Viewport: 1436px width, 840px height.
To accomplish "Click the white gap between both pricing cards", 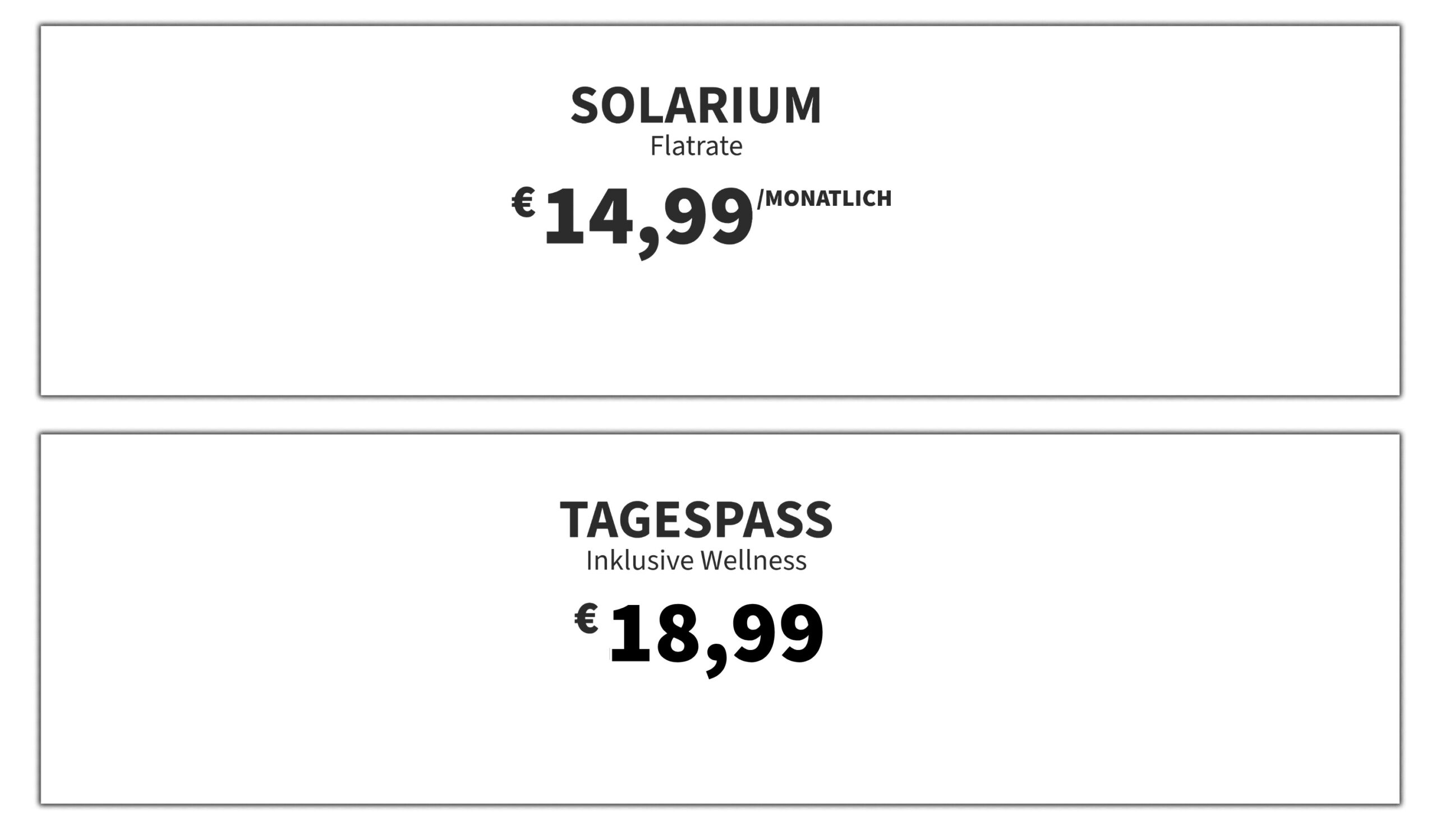I will click(718, 414).
